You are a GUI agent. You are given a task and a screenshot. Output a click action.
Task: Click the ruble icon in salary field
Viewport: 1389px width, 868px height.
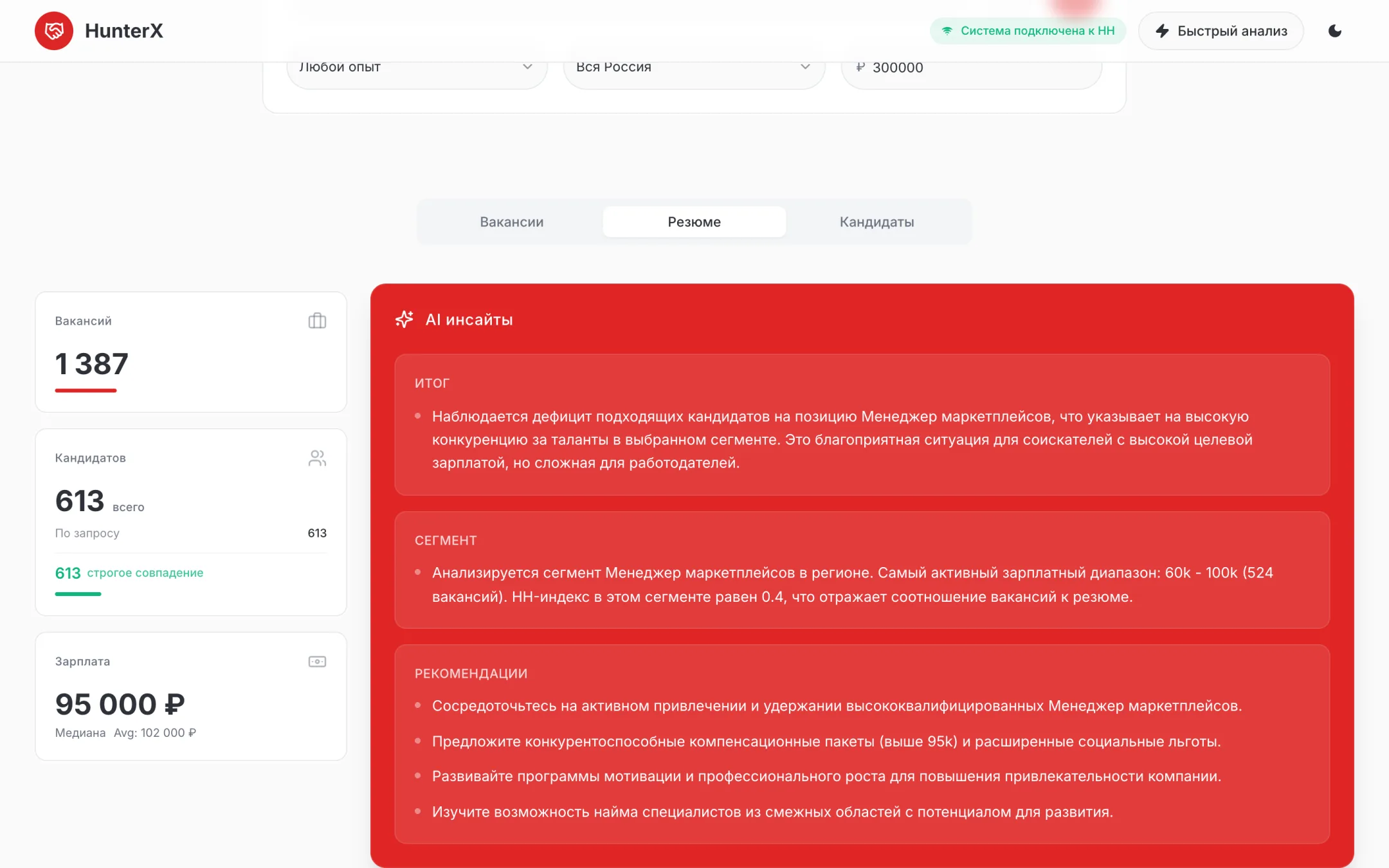point(860,67)
